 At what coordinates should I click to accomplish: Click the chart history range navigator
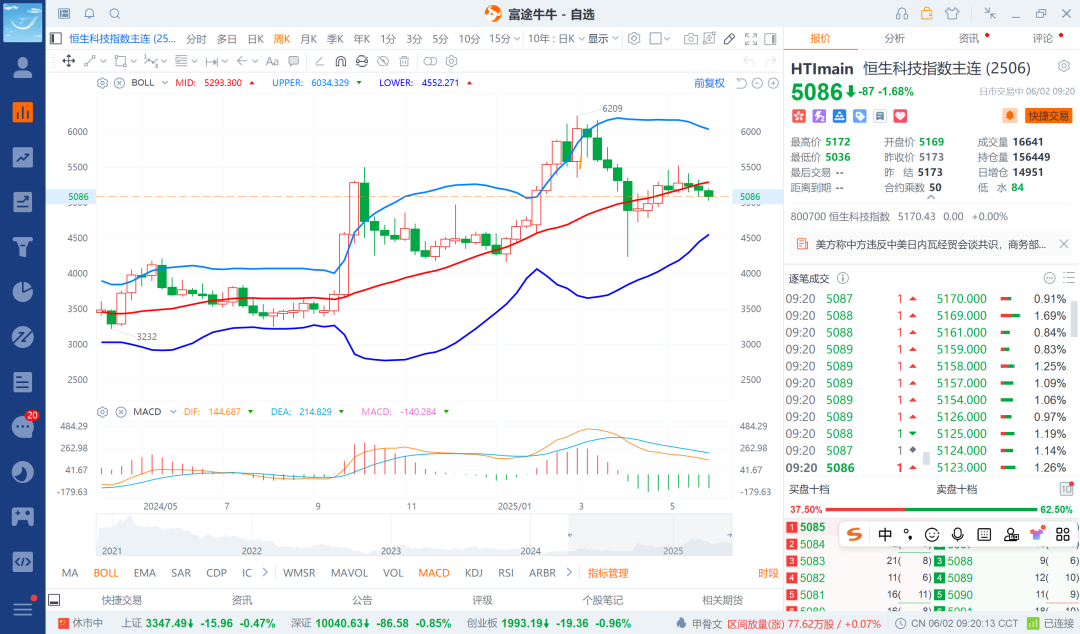click(x=415, y=535)
